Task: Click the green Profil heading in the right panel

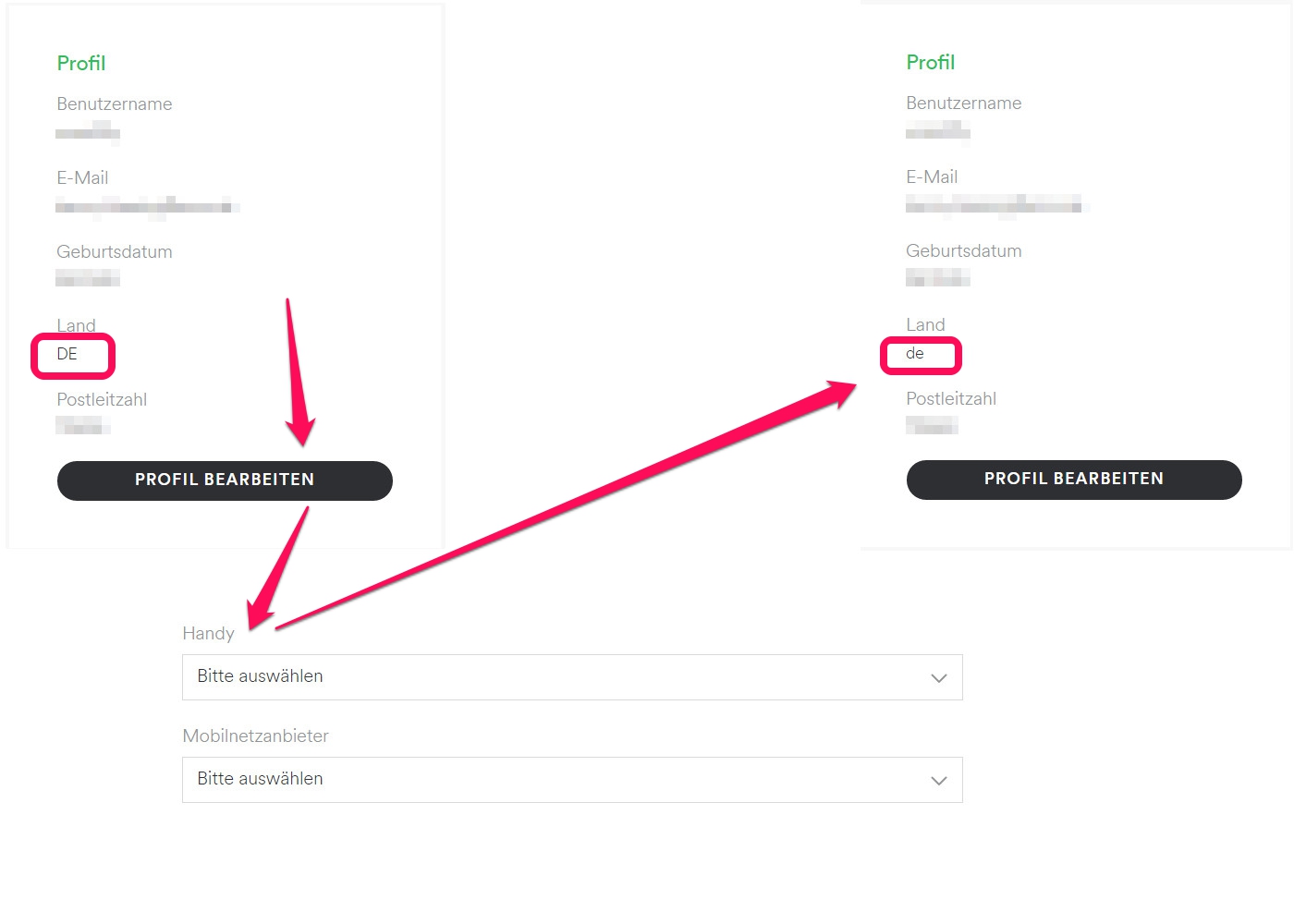Action: coord(931,63)
